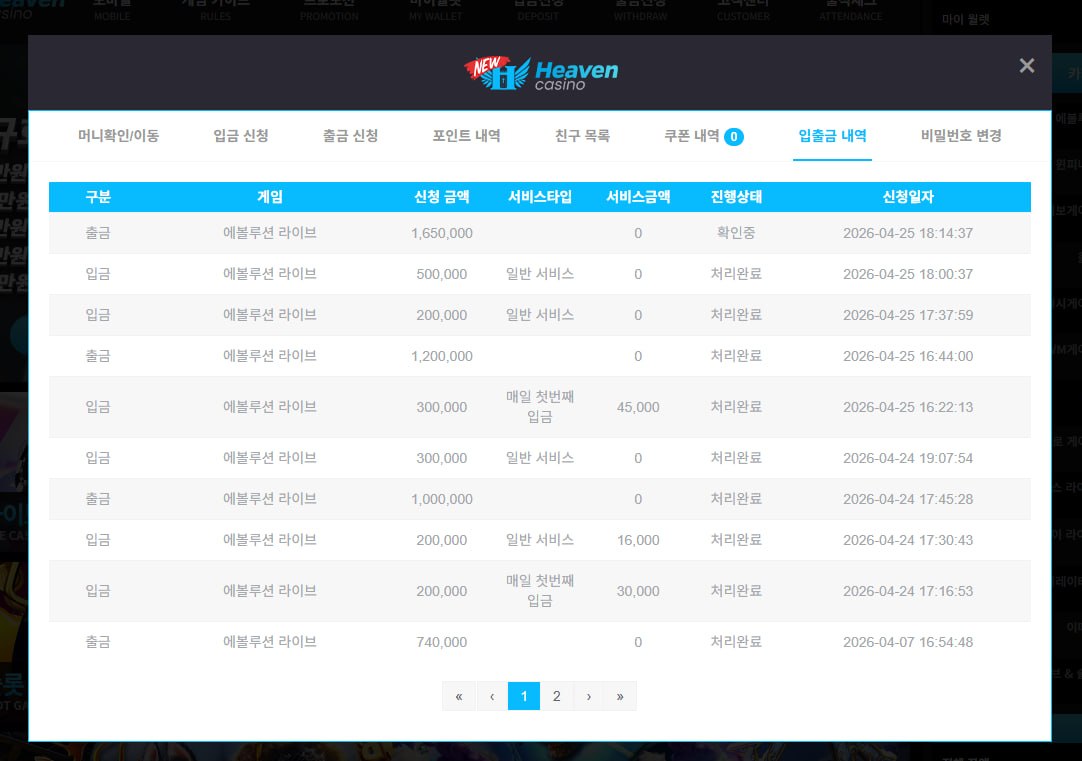Screen dimensions: 1082x761
Task: Open the 비밀번호 변경 tab
Action: pyautogui.click(x=961, y=136)
